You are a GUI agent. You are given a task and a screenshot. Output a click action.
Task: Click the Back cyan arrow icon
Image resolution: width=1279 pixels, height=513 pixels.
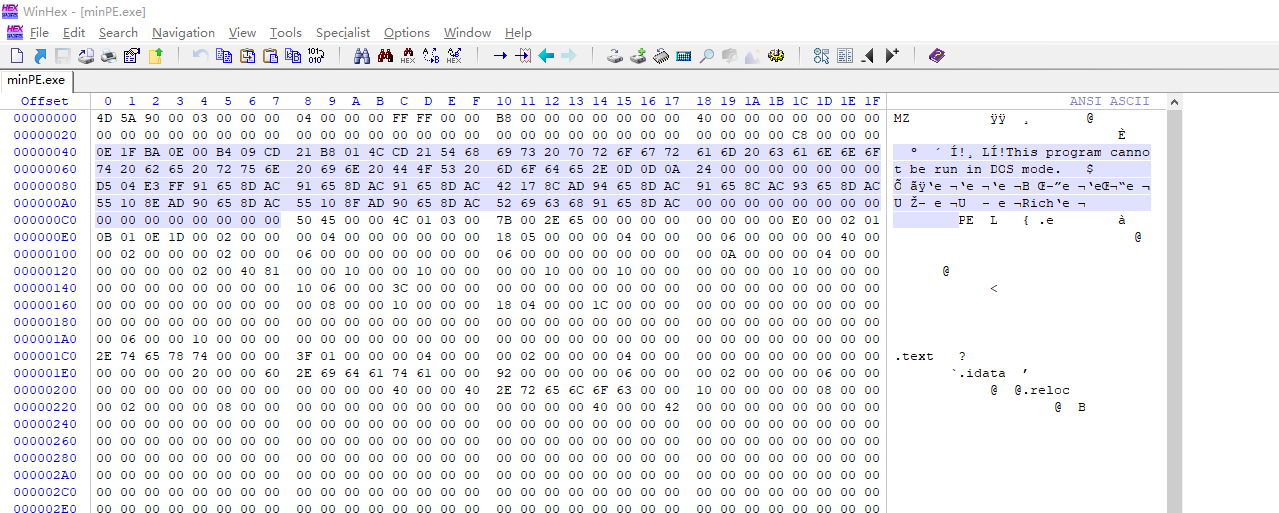click(x=546, y=56)
